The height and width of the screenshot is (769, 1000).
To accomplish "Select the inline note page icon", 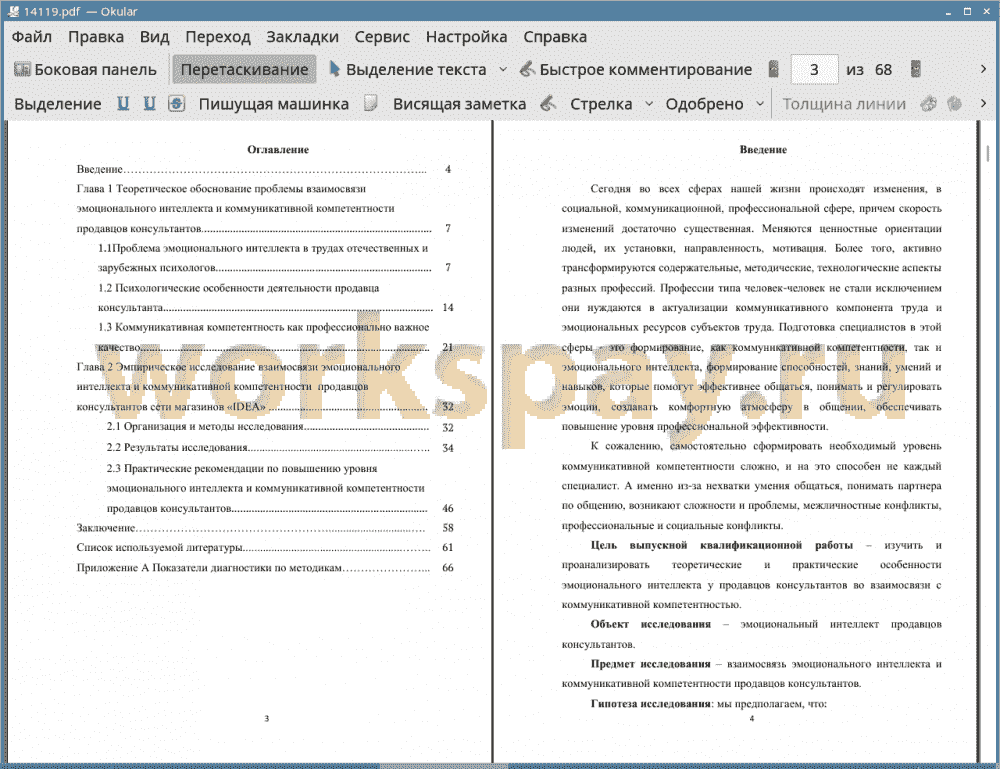I will pos(371,103).
